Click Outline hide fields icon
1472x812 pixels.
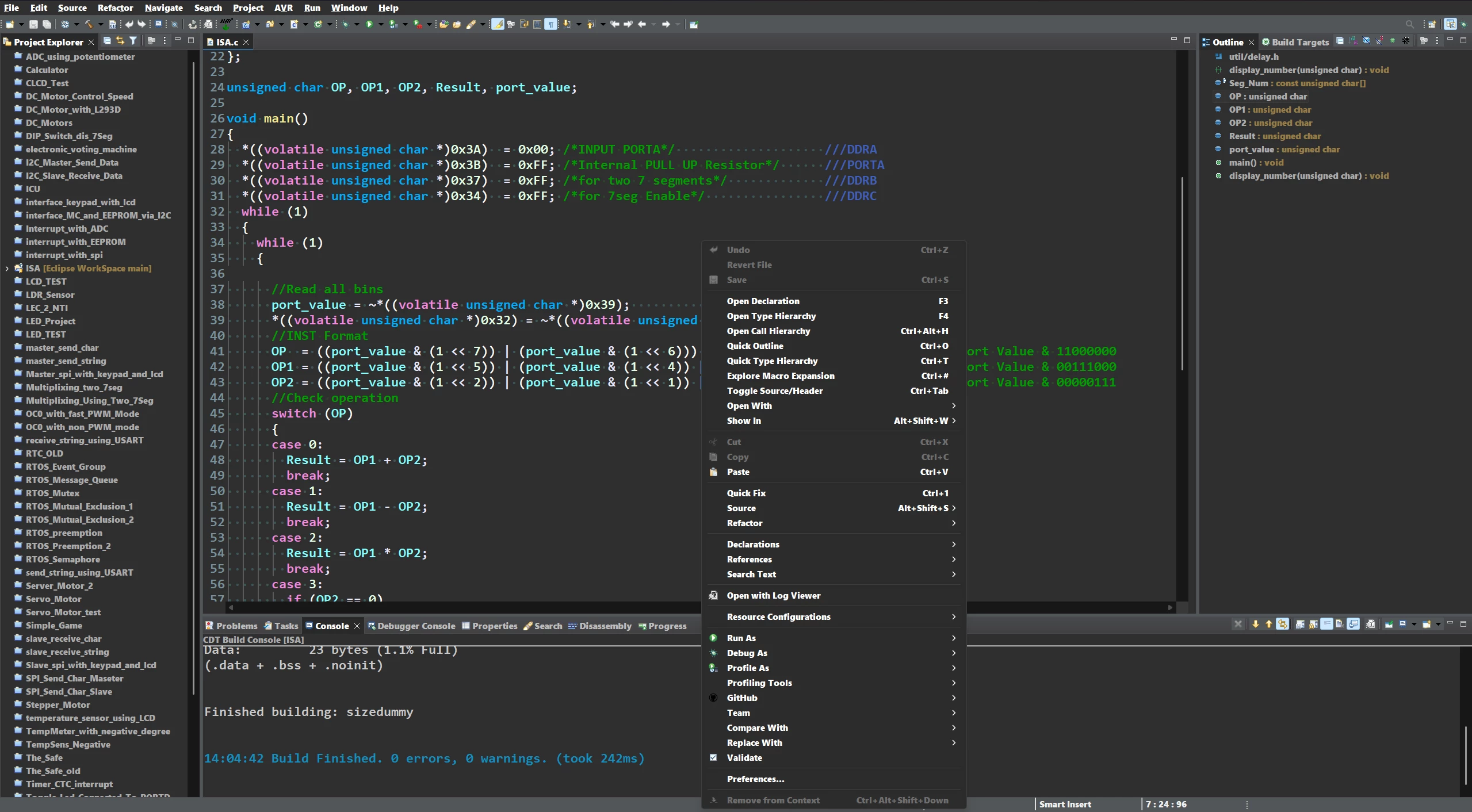click(x=1366, y=41)
